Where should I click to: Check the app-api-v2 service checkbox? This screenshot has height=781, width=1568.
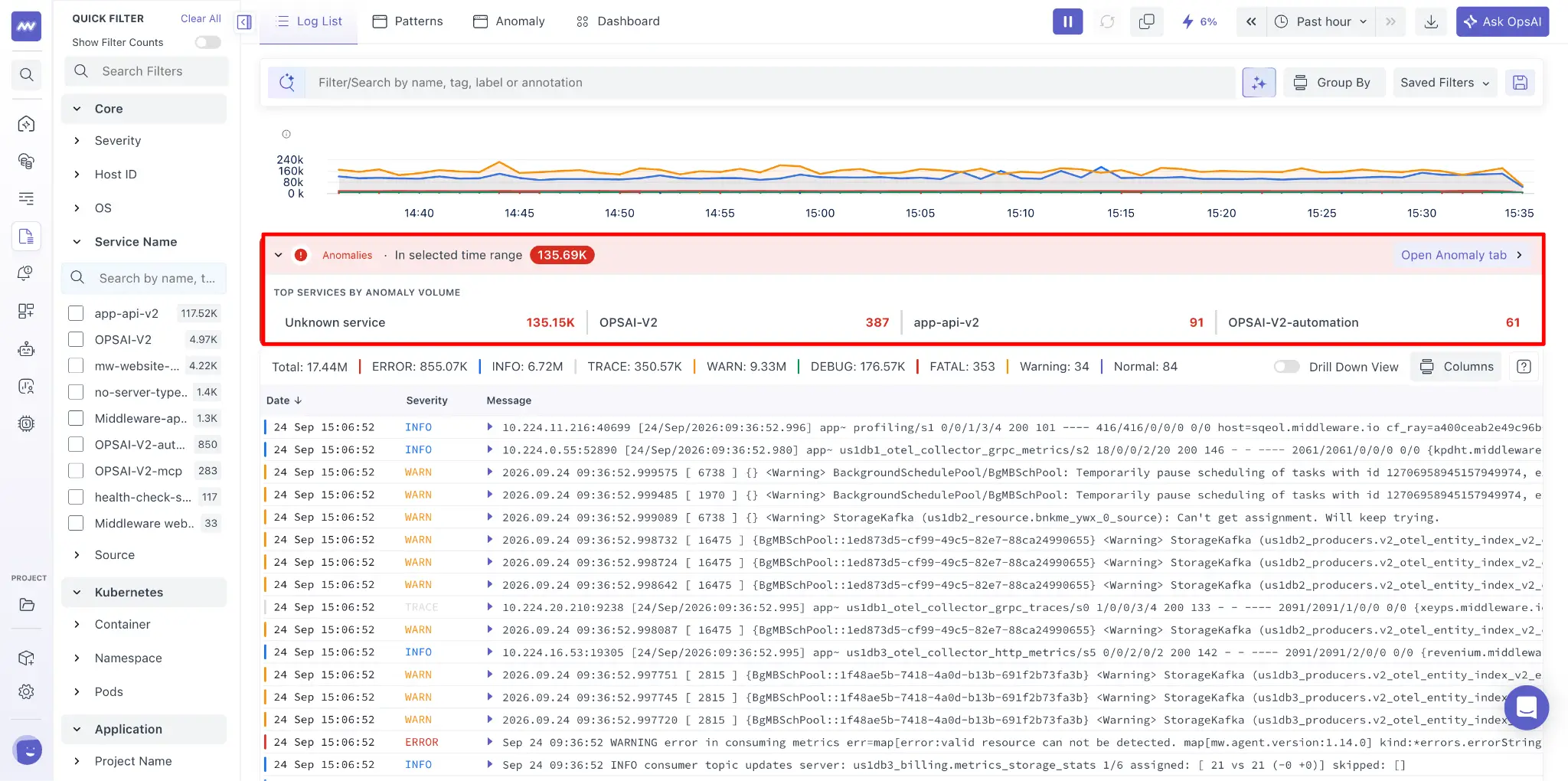(x=76, y=313)
